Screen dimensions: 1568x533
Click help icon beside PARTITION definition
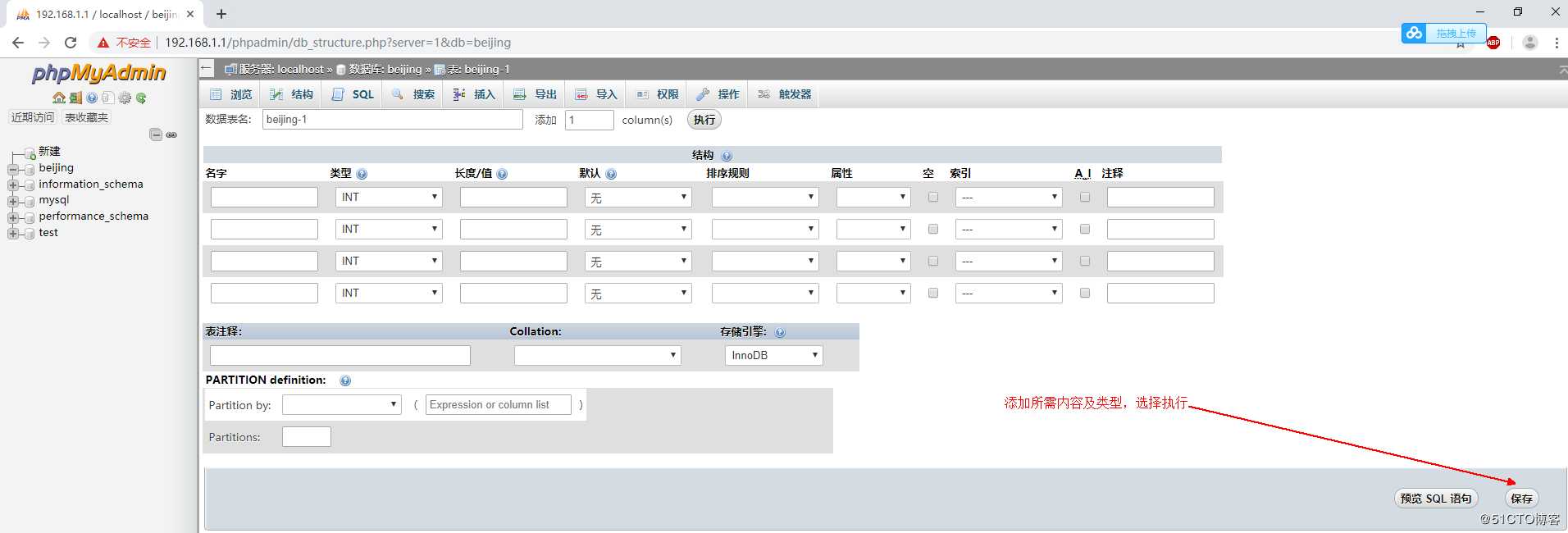(x=345, y=380)
